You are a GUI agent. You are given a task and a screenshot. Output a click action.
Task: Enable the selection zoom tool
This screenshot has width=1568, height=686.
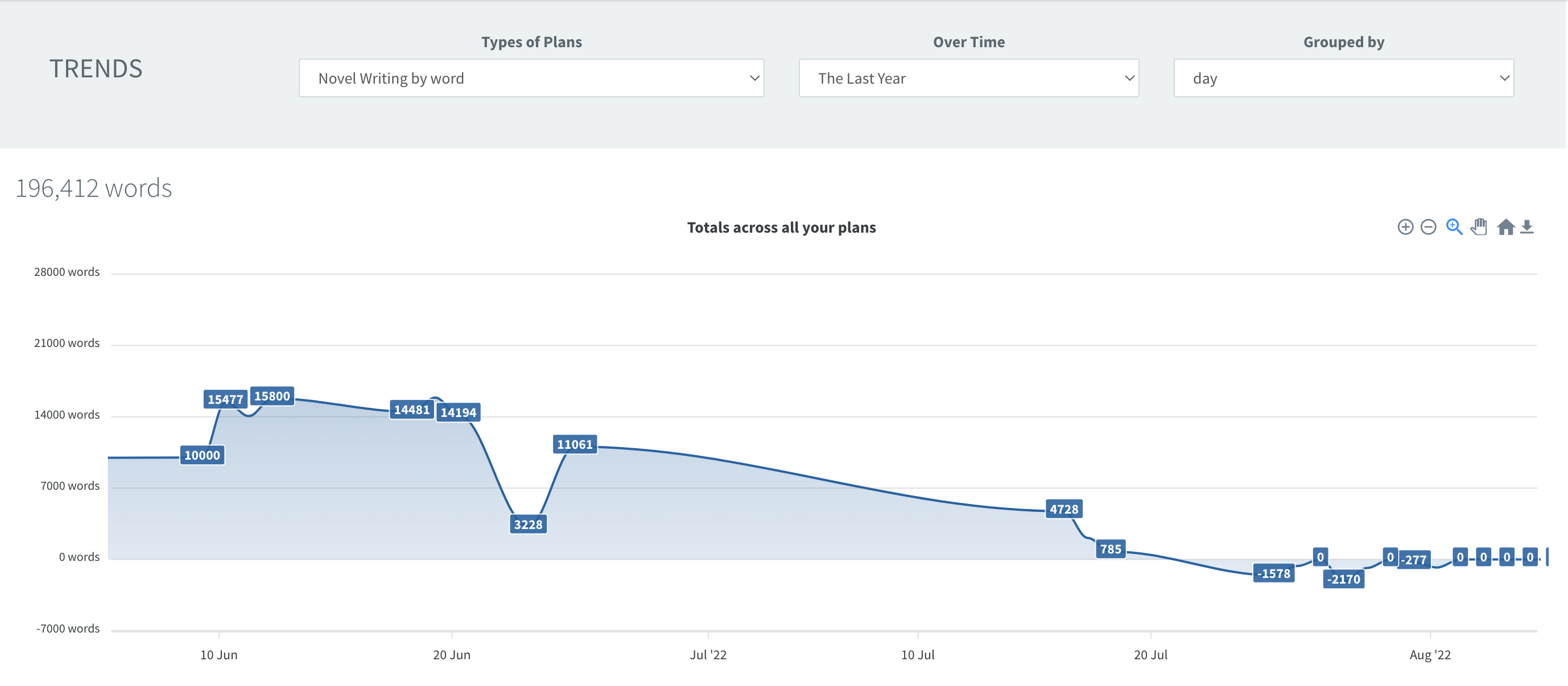(x=1455, y=226)
